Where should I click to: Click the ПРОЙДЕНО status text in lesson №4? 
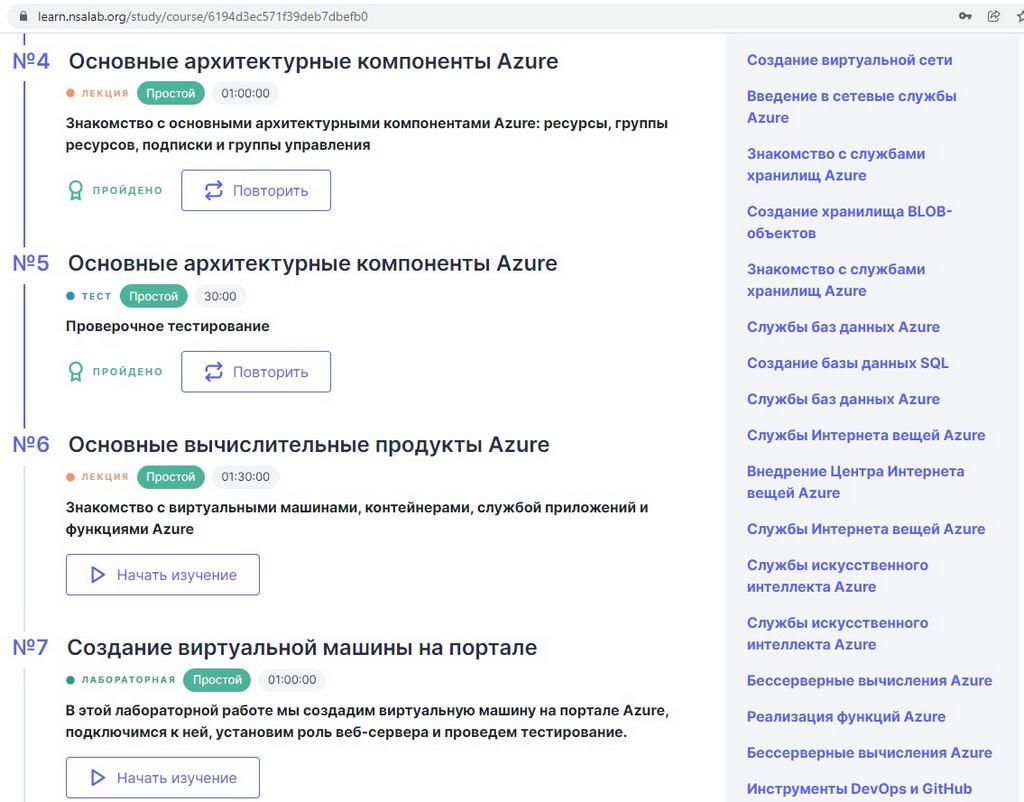pos(127,191)
